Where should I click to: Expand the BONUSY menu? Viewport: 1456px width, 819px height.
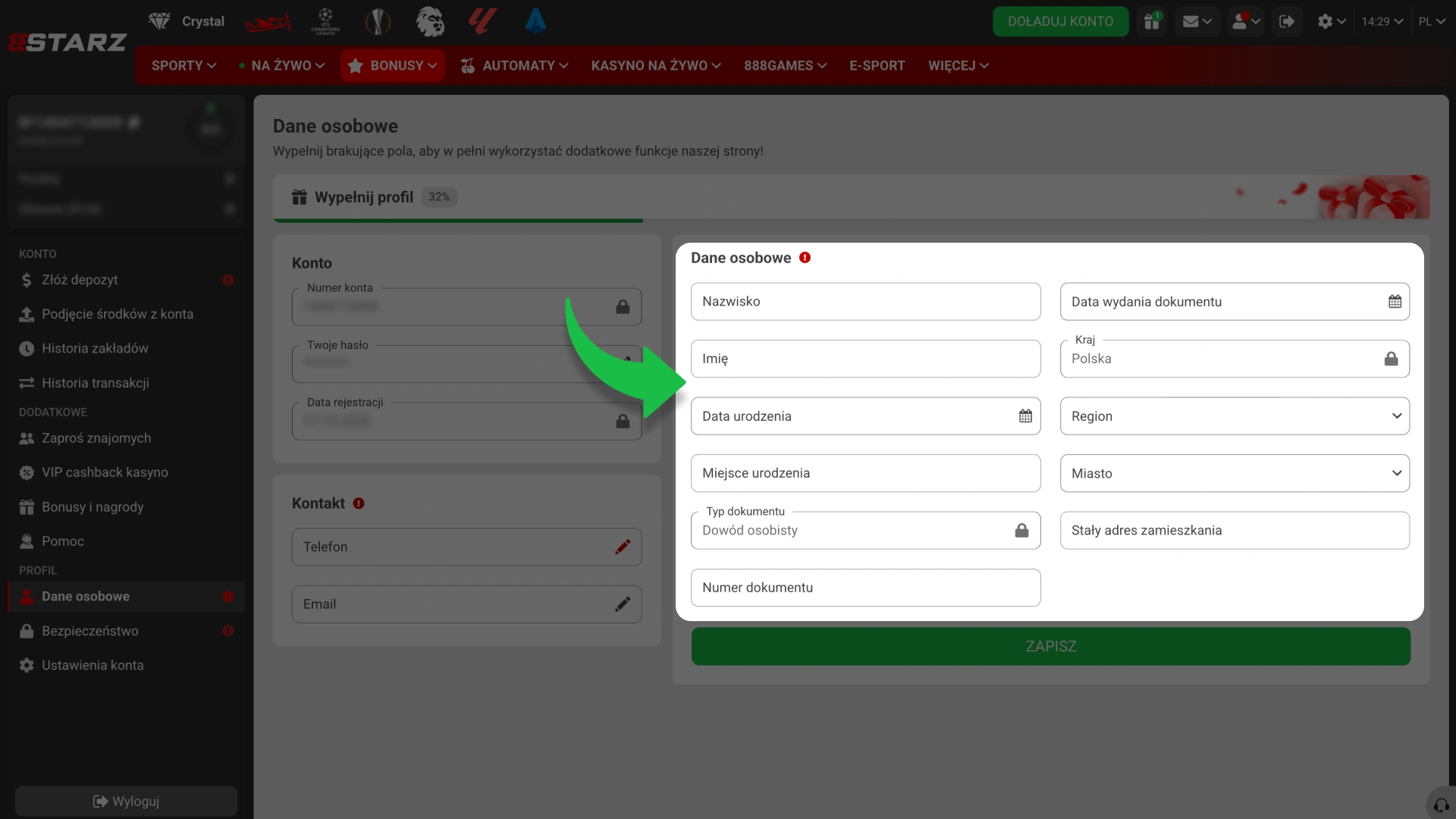392,65
